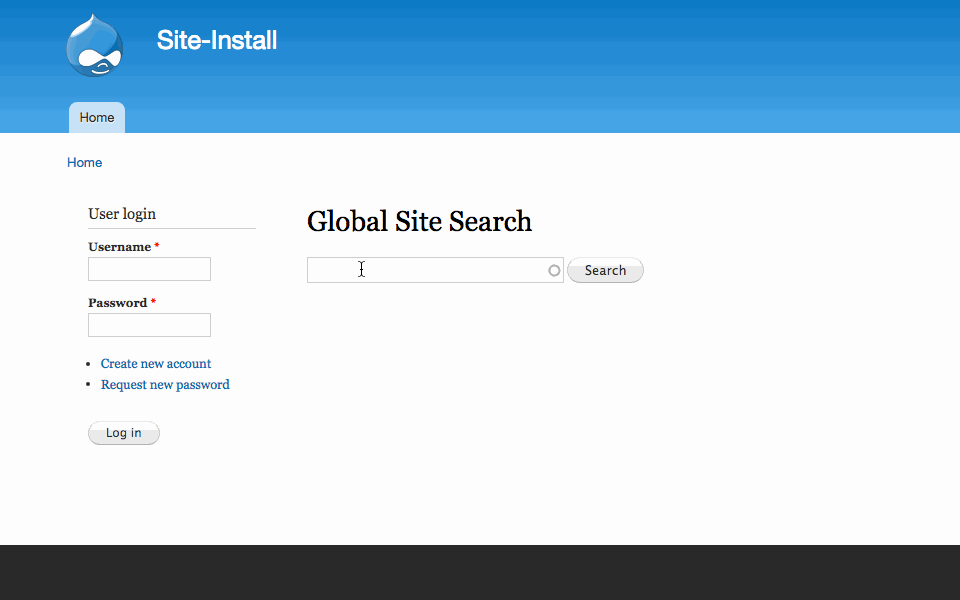
Task: Click the autocomplete circle icon in search field
Action: point(554,271)
